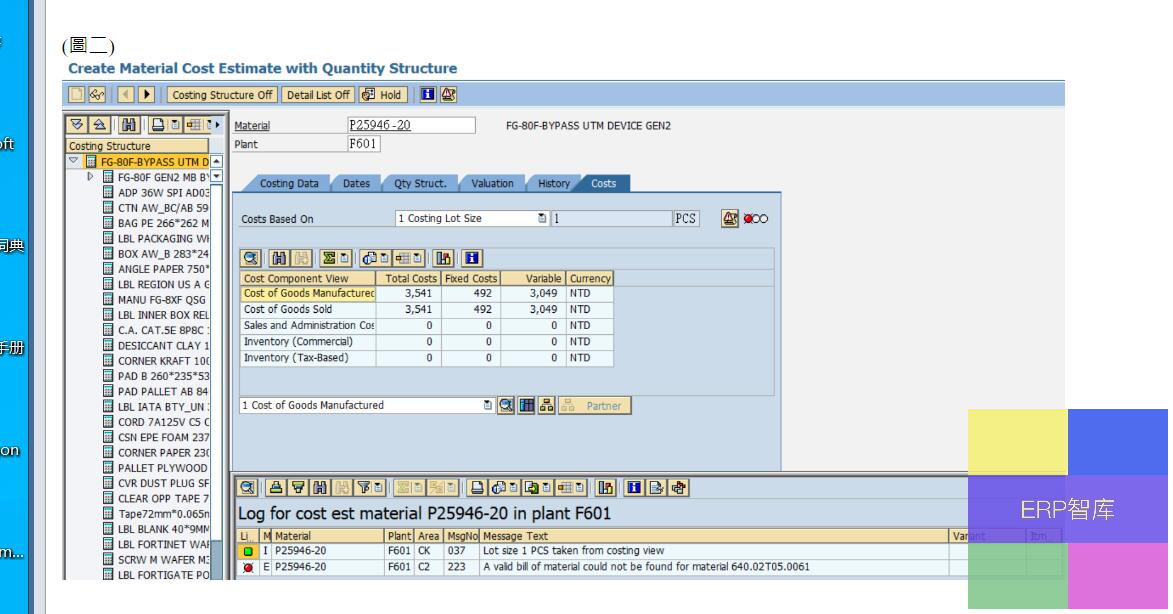Show more costing structure toolbar buttons arrow
The image size is (1173, 614).
pos(218,125)
